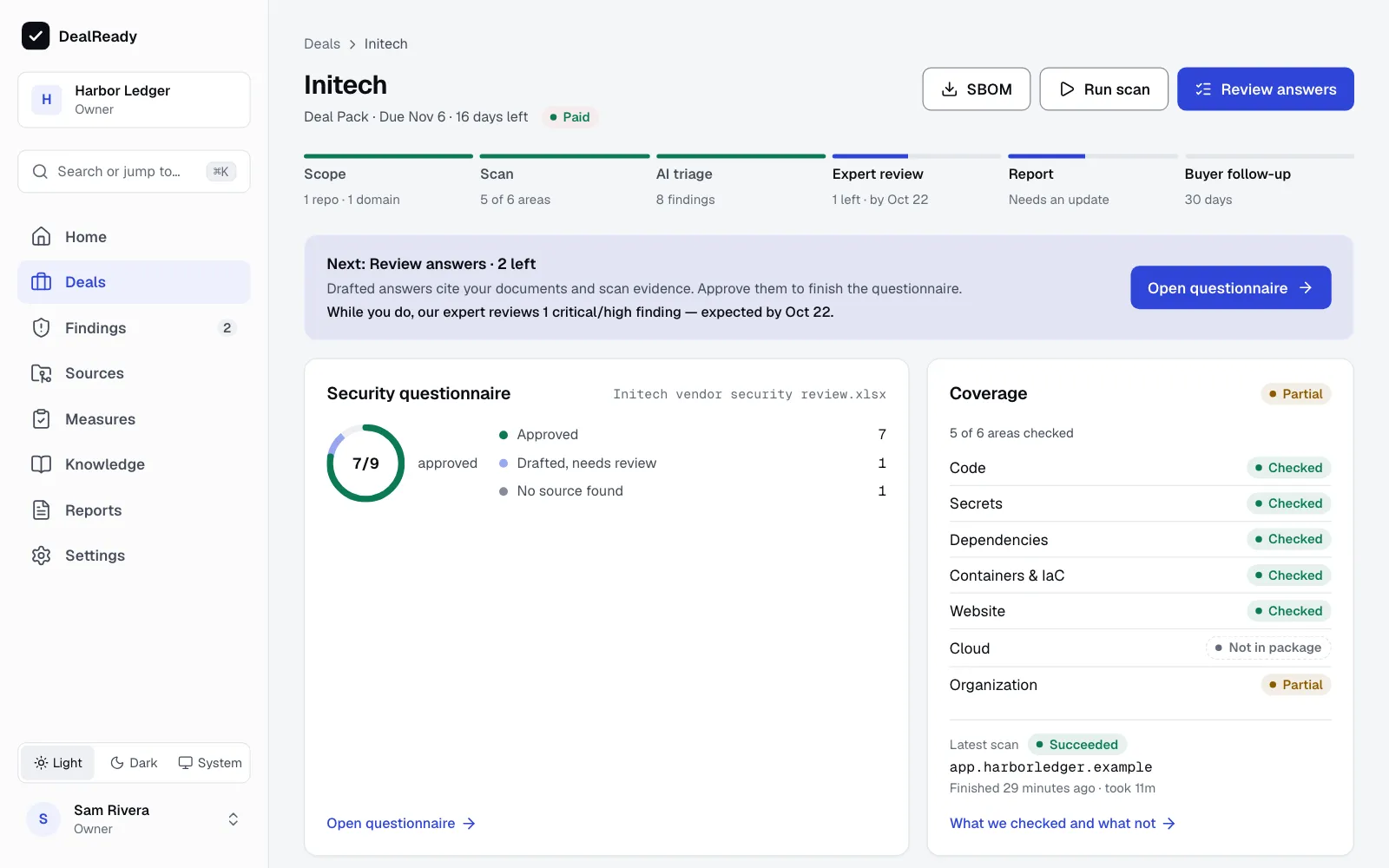1389x868 pixels.
Task: Click the No source found row
Action: point(693,491)
